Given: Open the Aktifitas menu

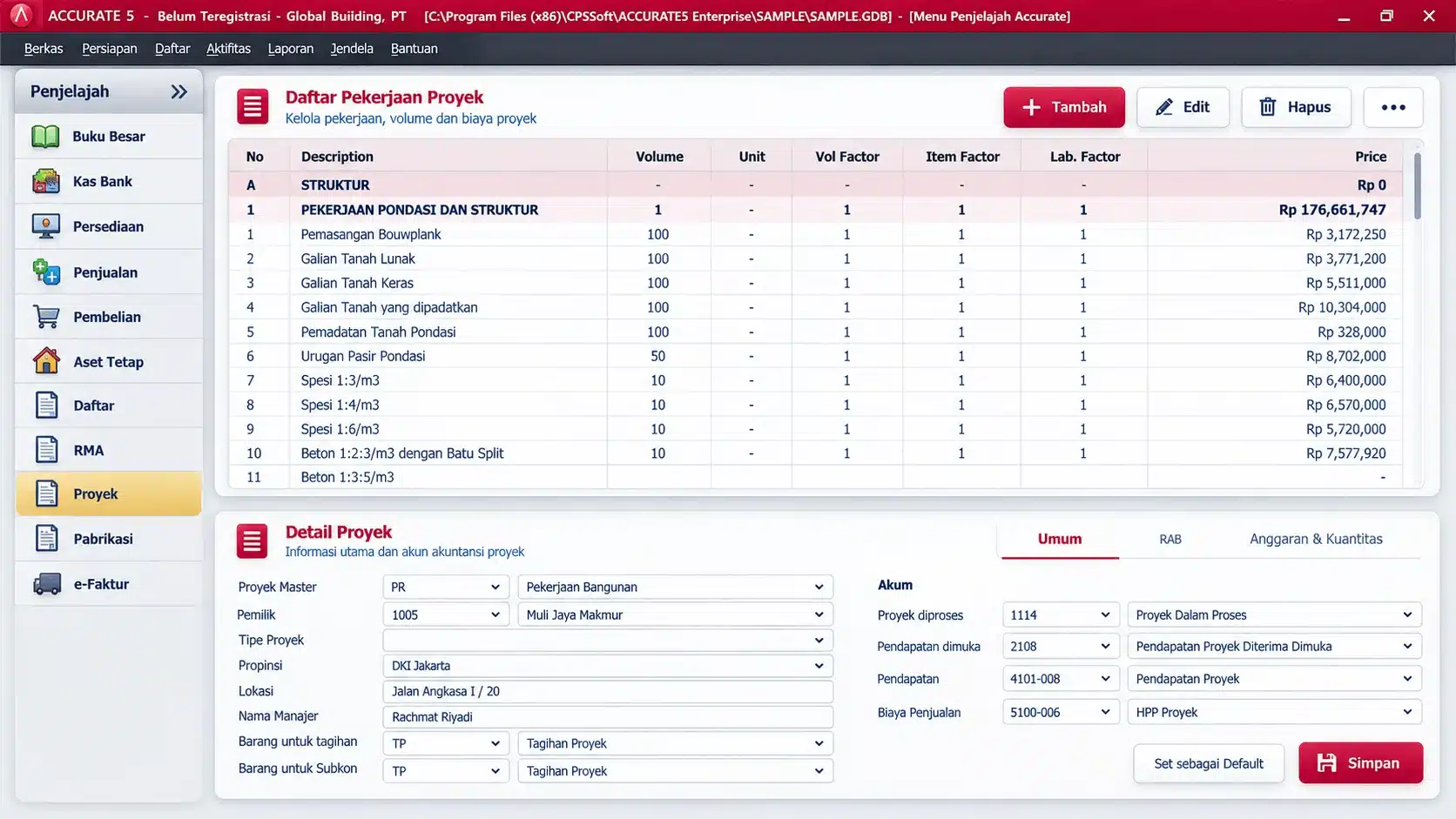Looking at the screenshot, I should pos(228,49).
